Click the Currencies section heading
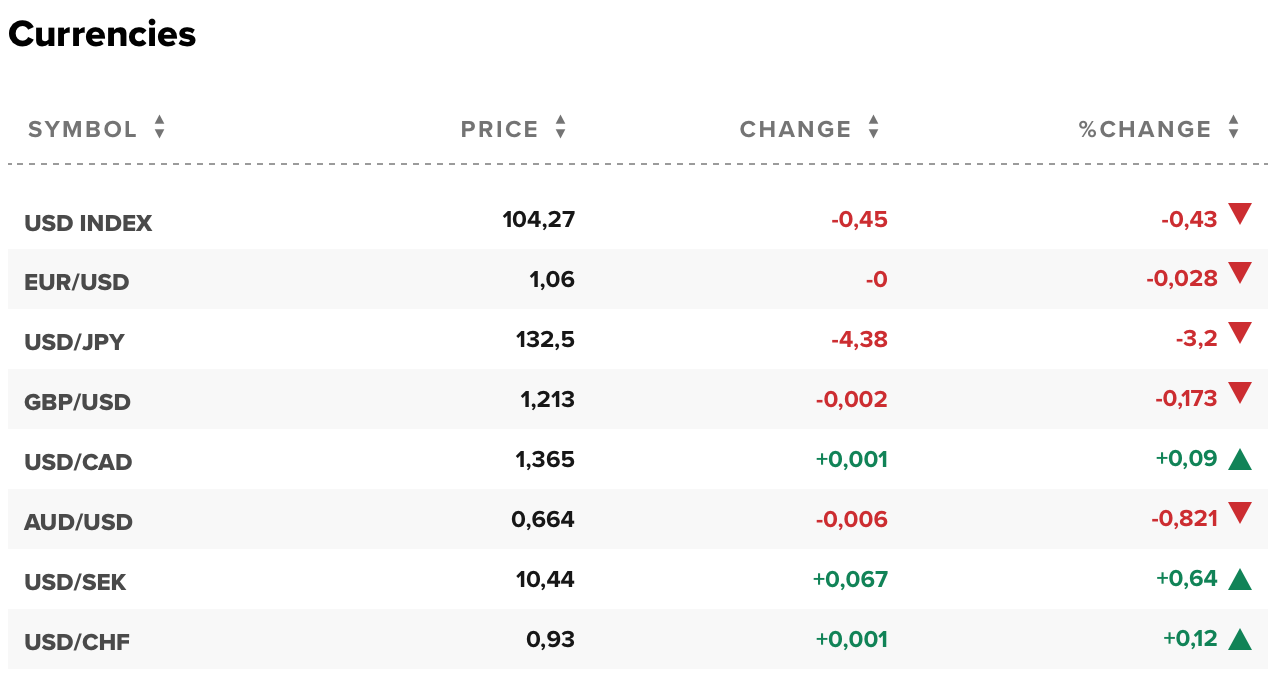1284x684 pixels. pos(102,35)
